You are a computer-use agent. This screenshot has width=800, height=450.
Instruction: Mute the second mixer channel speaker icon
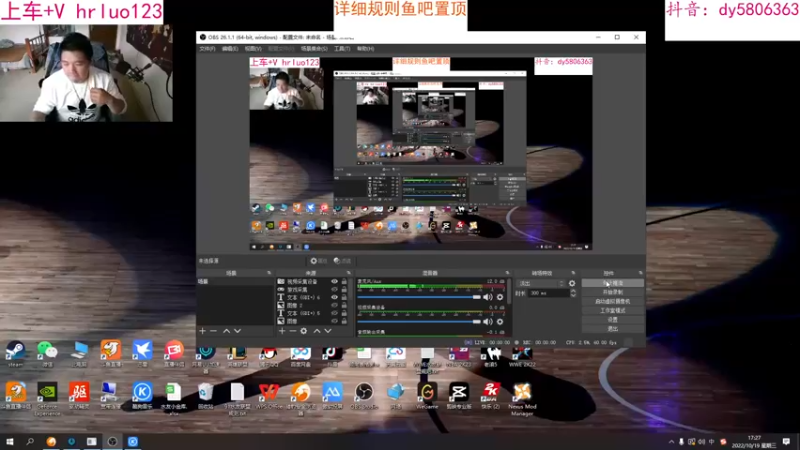[x=488, y=321]
